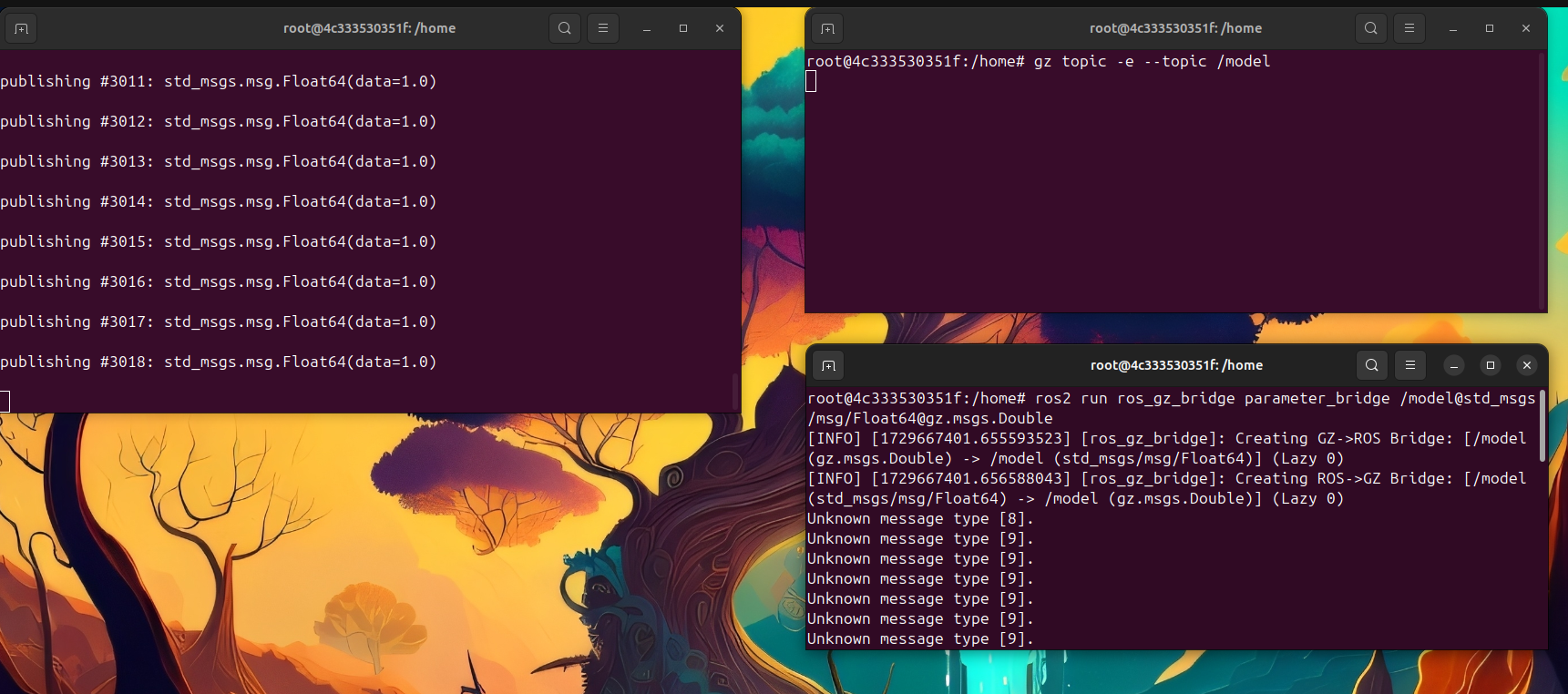Click the cursor block in publishing terminal
The height and width of the screenshot is (694, 1568).
pos(5,402)
